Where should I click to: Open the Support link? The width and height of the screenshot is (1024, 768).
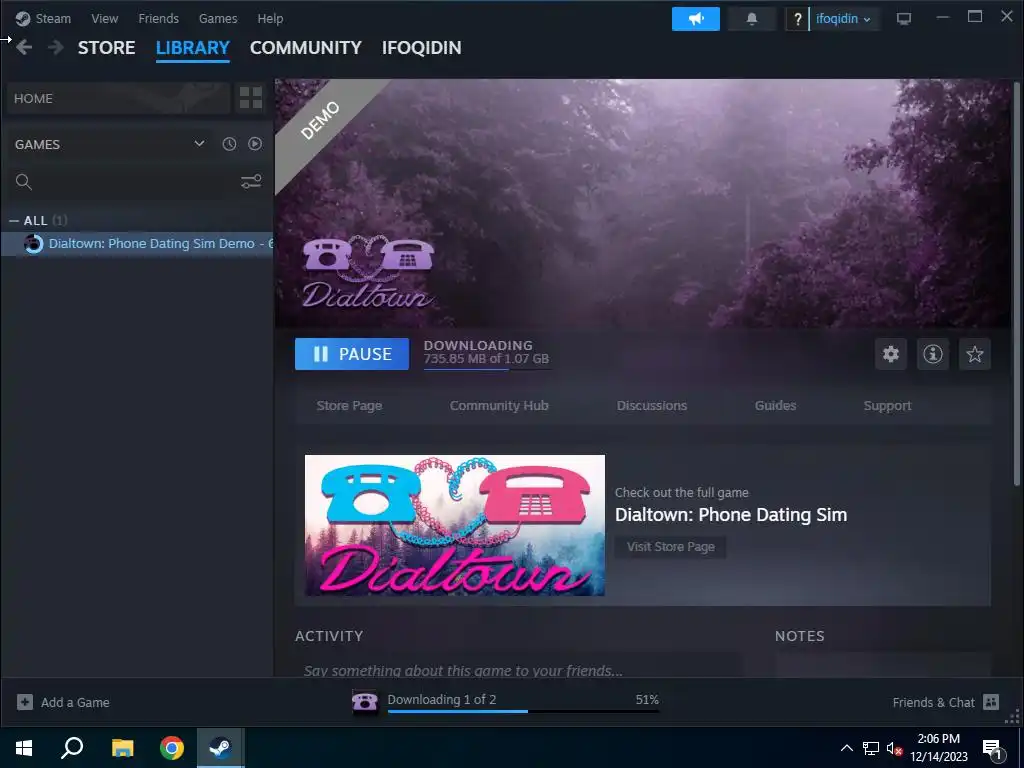pyautogui.click(x=887, y=406)
